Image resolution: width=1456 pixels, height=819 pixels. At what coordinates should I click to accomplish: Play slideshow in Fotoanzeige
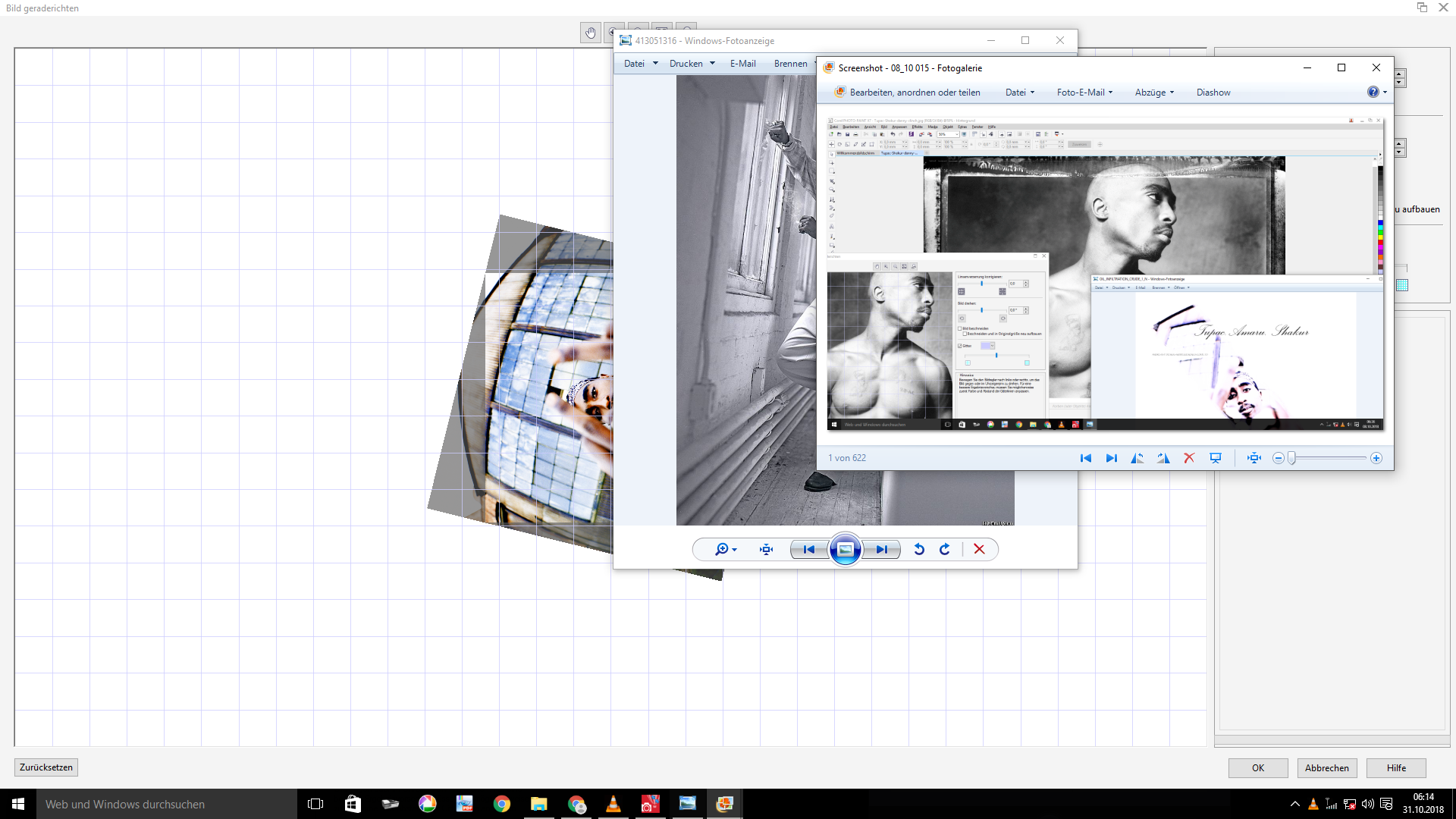pyautogui.click(x=846, y=550)
